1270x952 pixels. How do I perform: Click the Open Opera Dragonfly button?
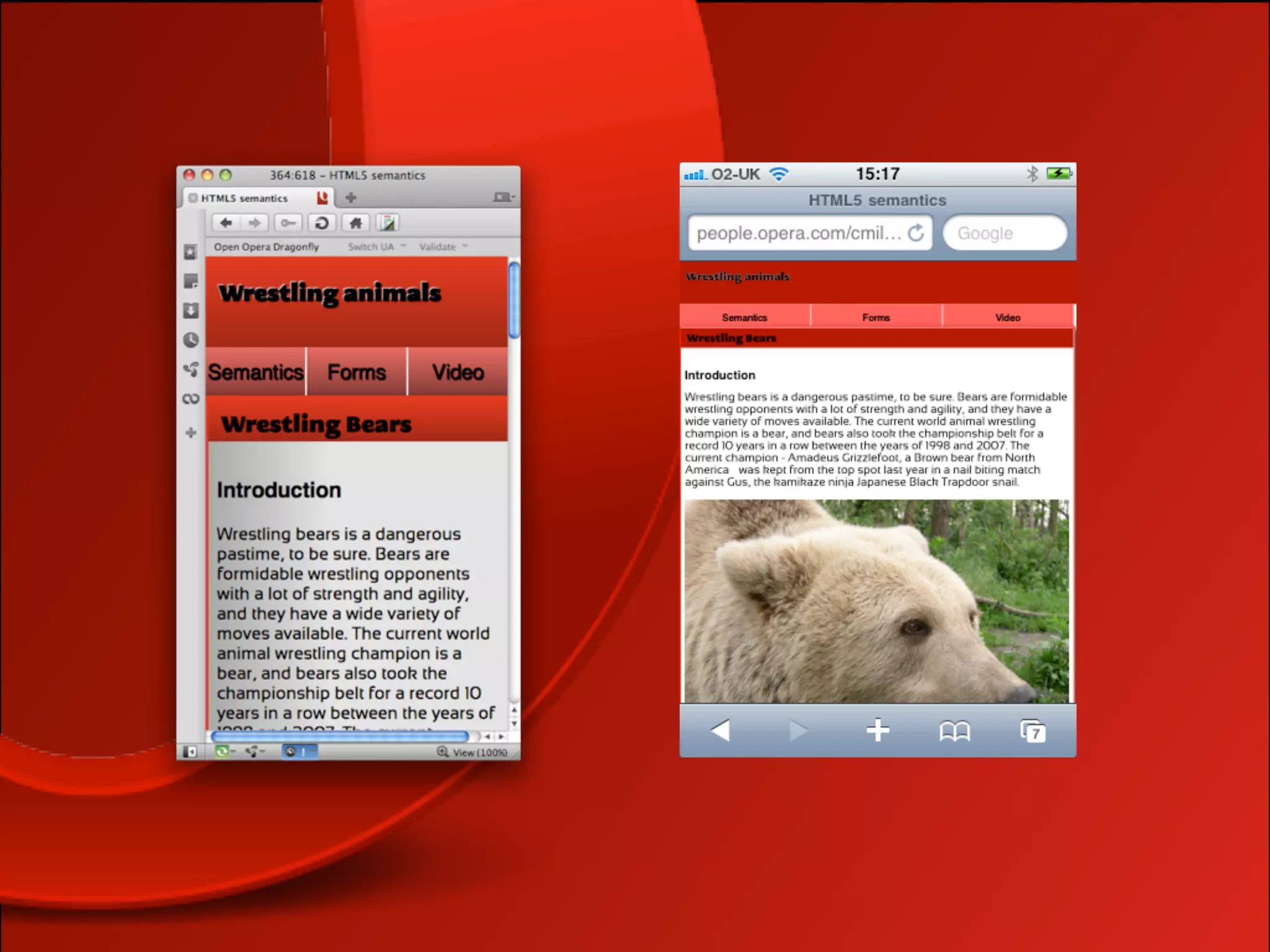(x=266, y=247)
